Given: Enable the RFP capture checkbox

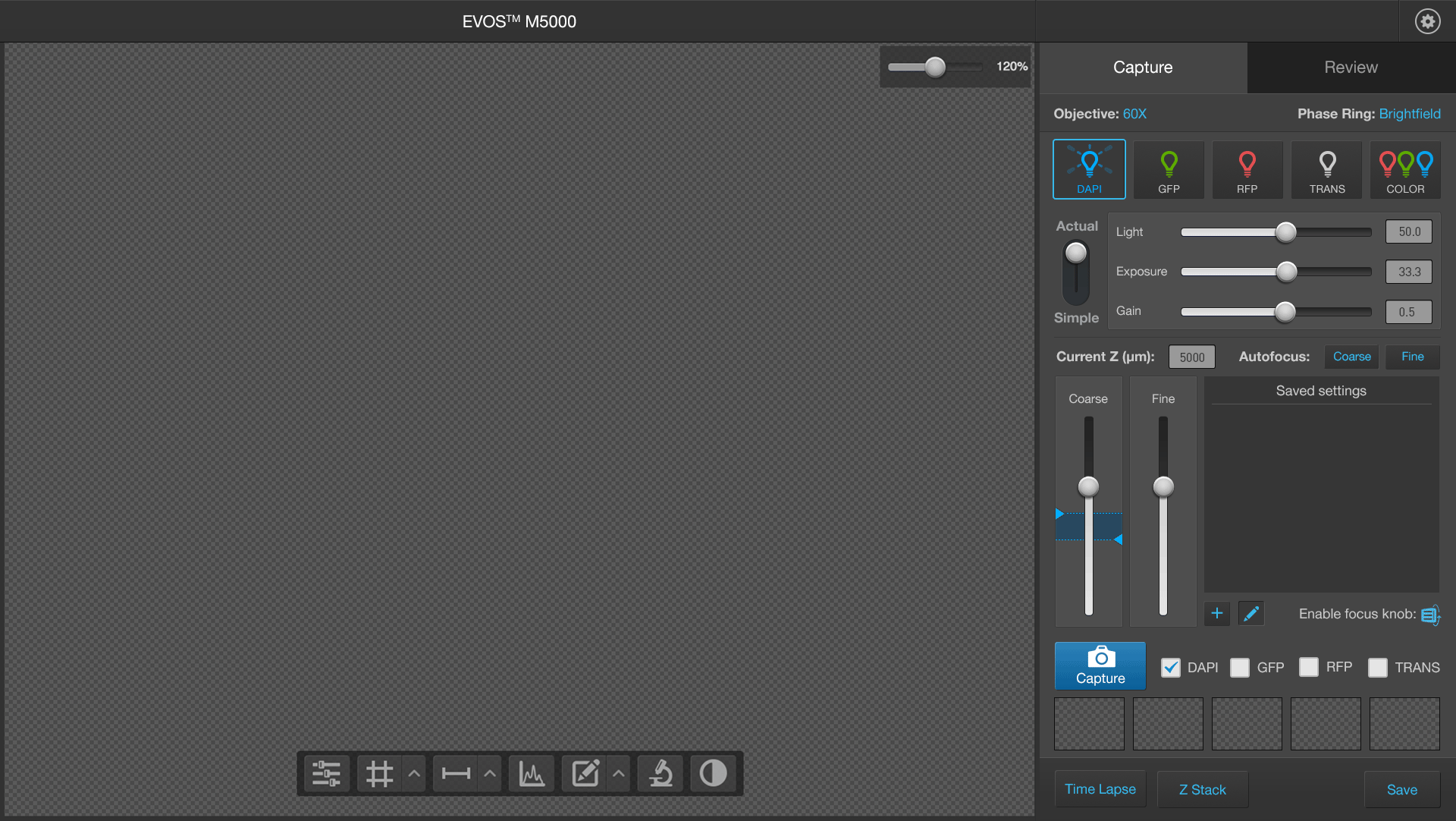Looking at the screenshot, I should click(1309, 668).
